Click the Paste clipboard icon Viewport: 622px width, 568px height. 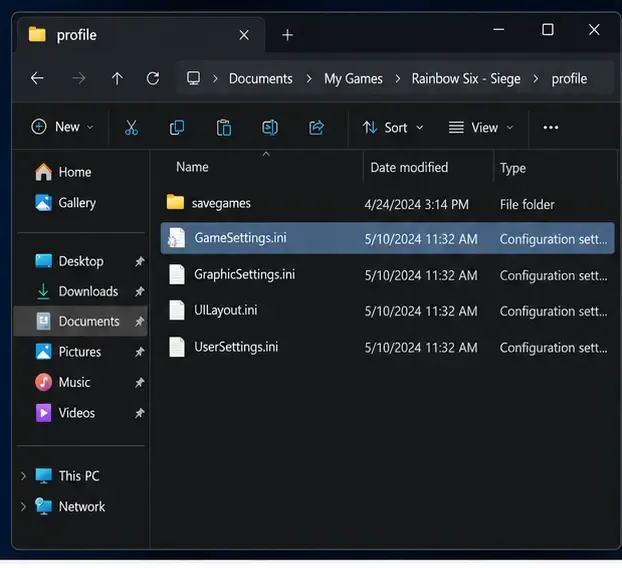point(224,128)
